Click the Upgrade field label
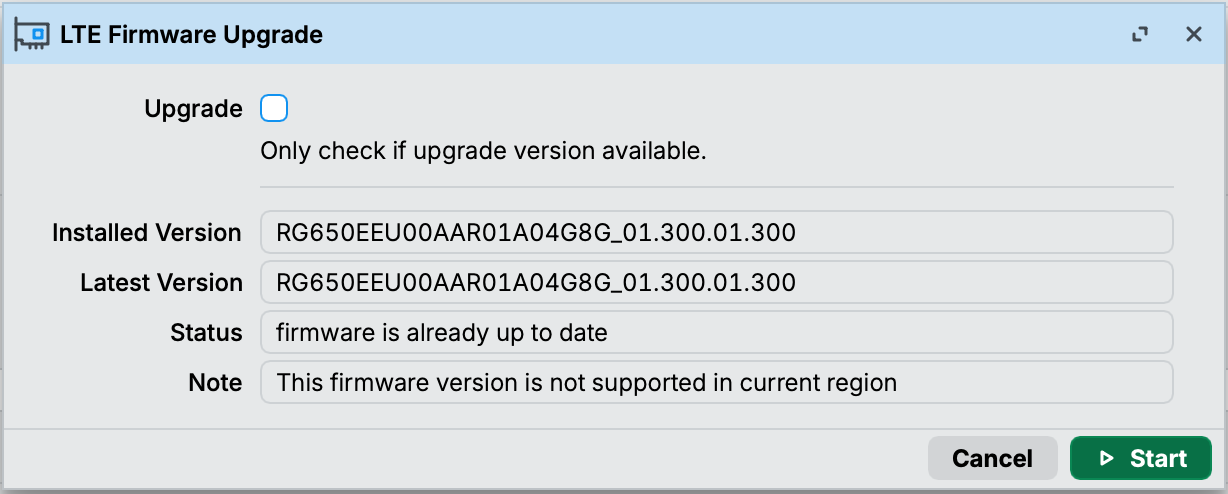The width and height of the screenshot is (1228, 494). point(193,109)
